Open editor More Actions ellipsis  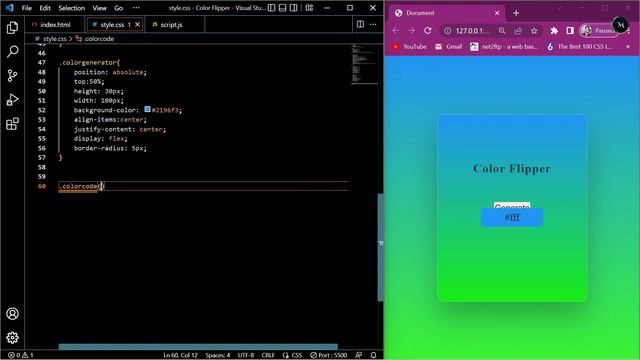point(373,24)
